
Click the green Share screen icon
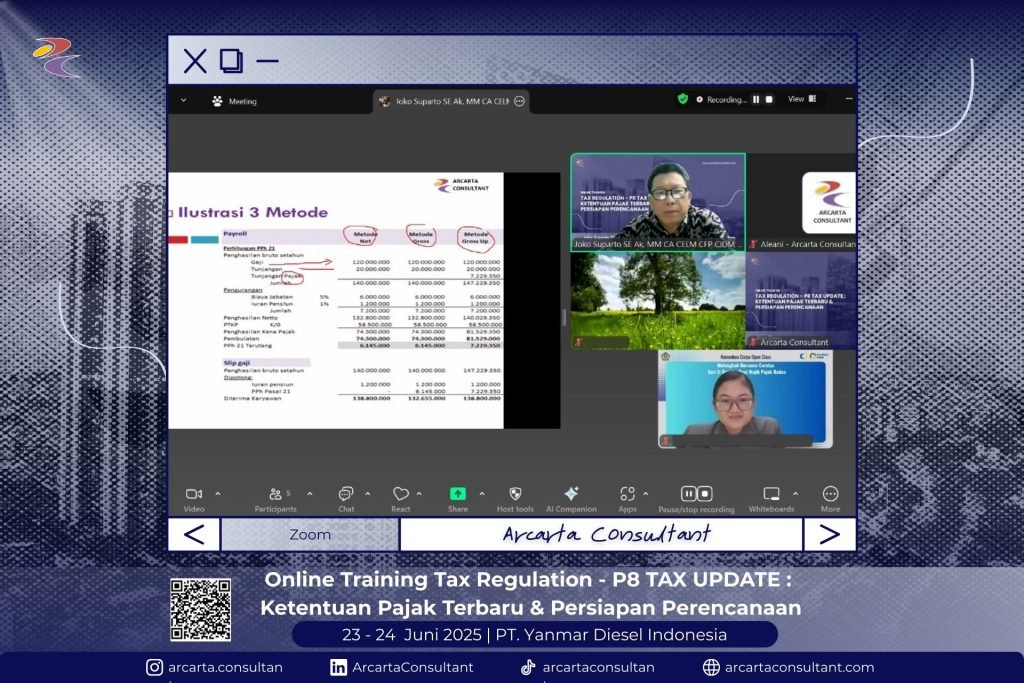click(457, 494)
